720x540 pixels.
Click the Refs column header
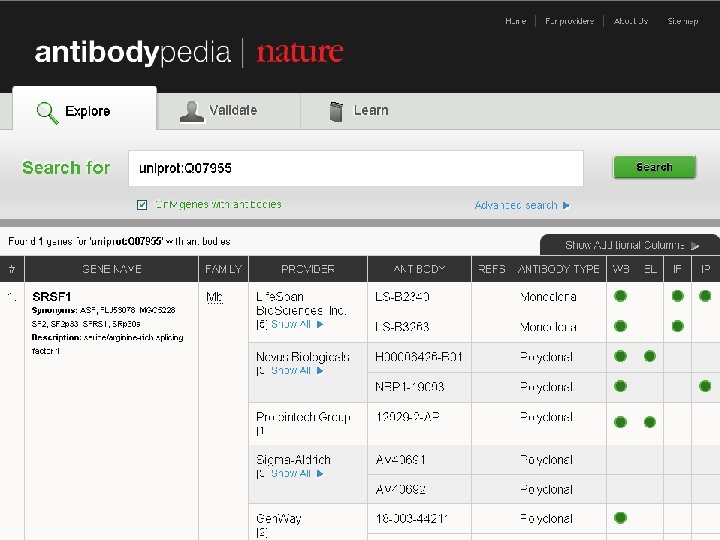tap(491, 269)
